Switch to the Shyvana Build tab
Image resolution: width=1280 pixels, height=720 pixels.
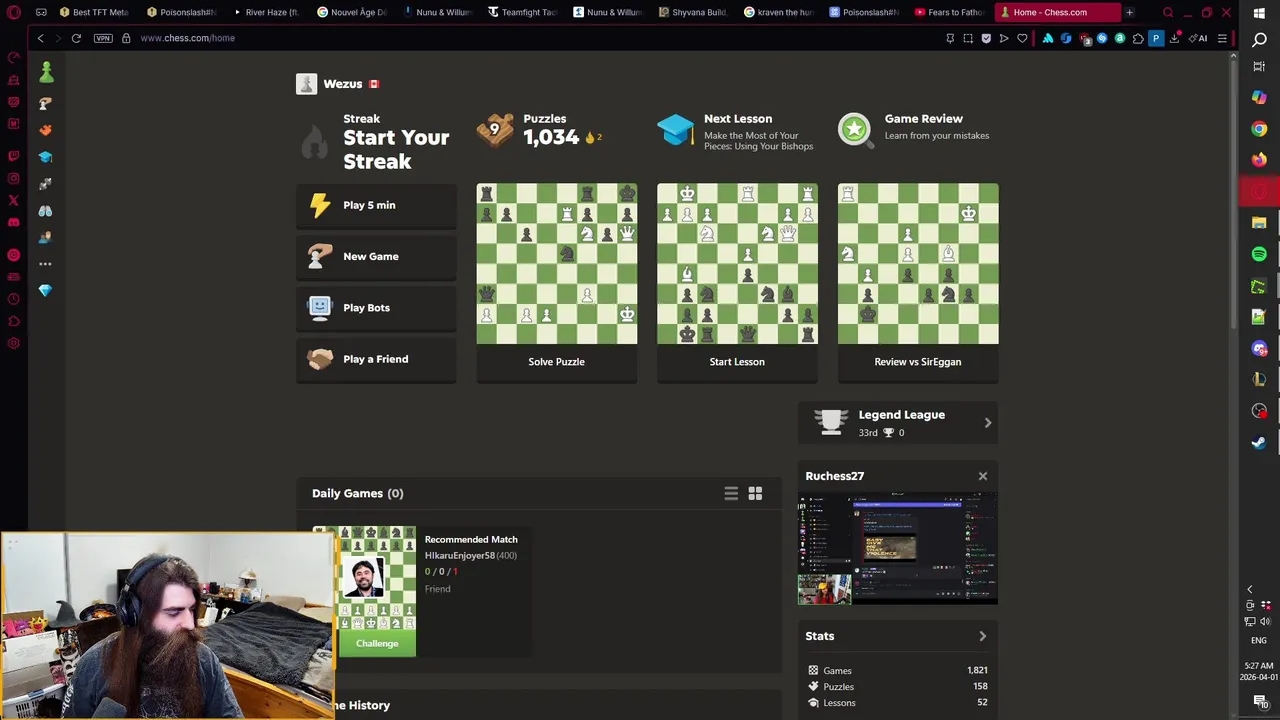pos(694,12)
